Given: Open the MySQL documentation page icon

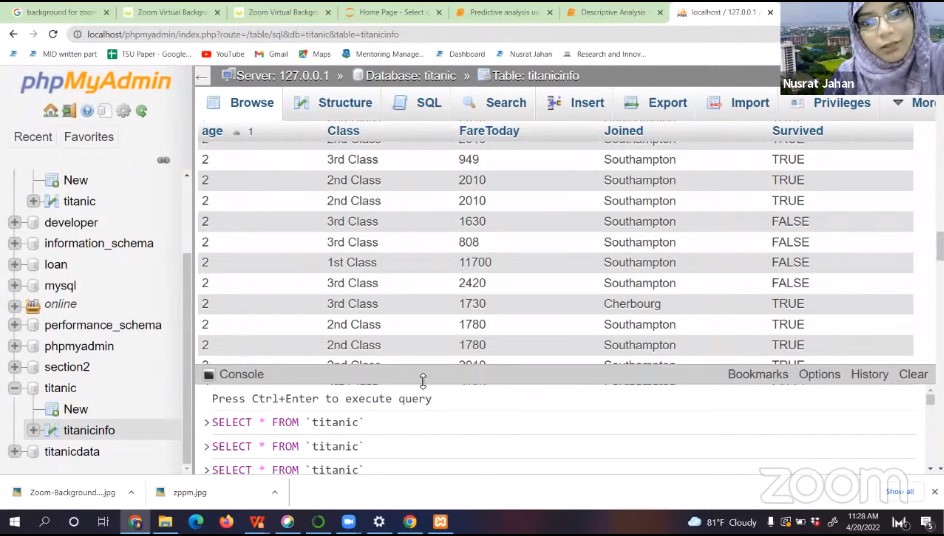Looking at the screenshot, I should (105, 111).
